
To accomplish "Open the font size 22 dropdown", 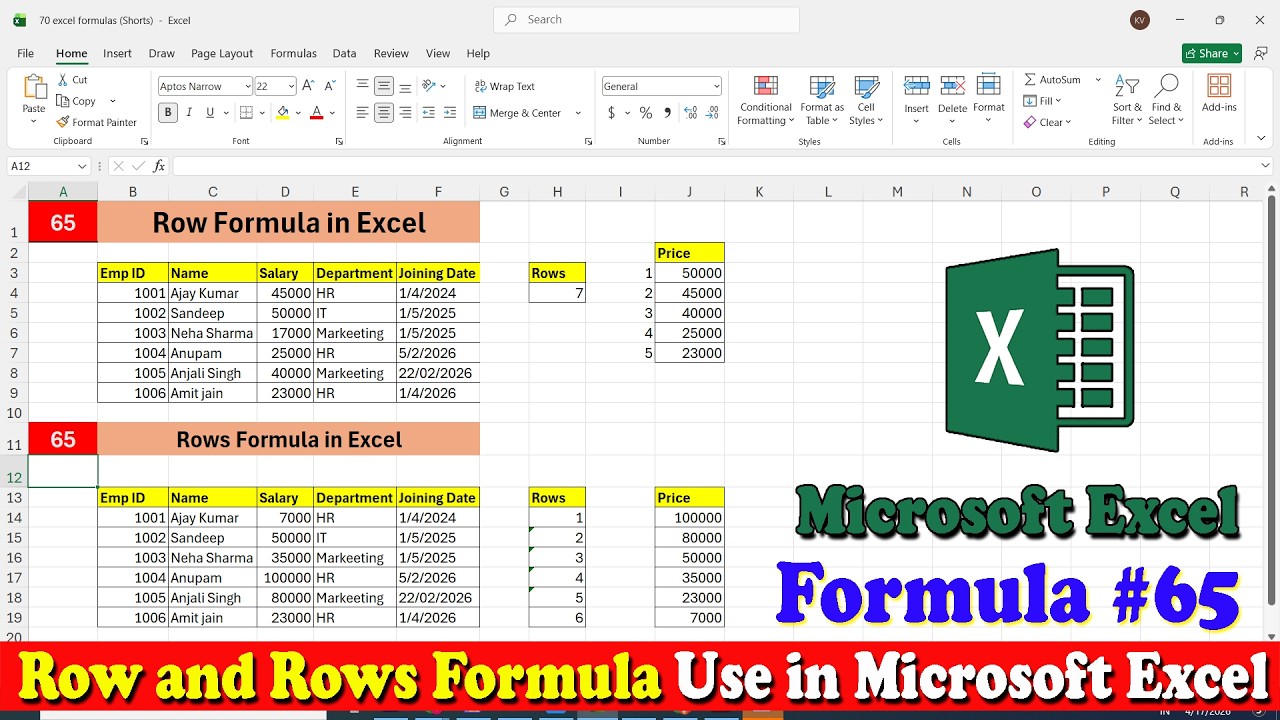I will click(x=291, y=86).
